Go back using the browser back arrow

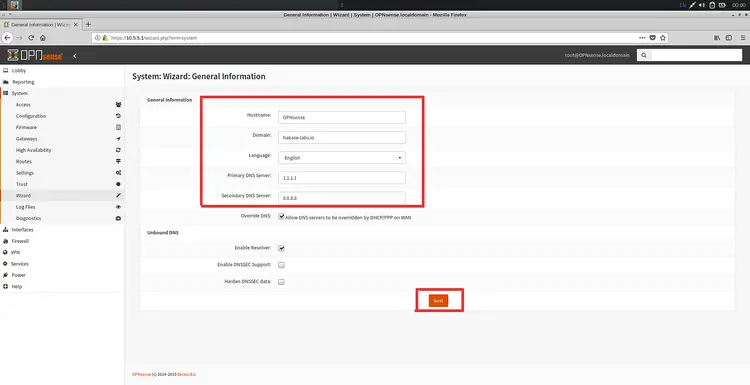7,38
